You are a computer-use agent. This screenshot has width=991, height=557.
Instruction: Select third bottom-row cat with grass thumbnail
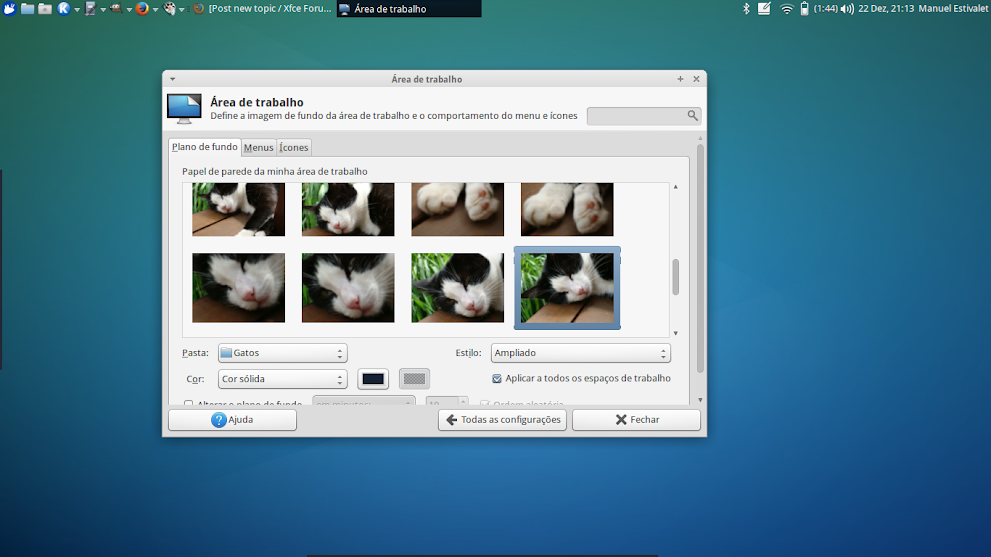[x=458, y=288]
